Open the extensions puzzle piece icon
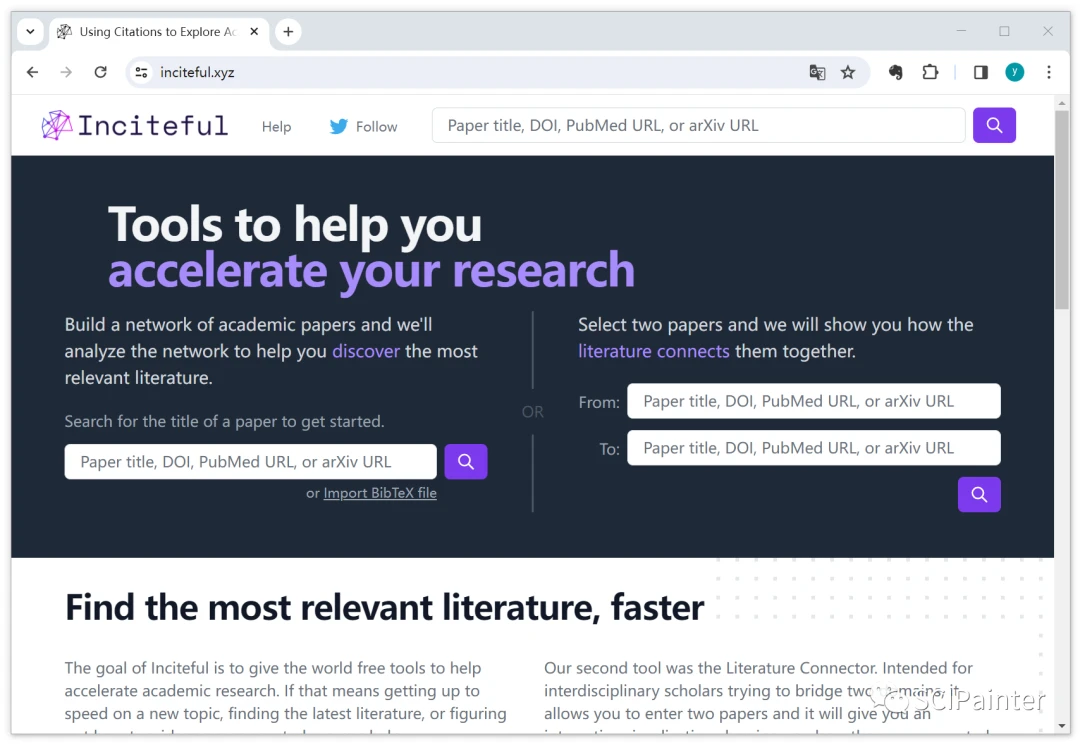This screenshot has height=745, width=1080. click(930, 72)
